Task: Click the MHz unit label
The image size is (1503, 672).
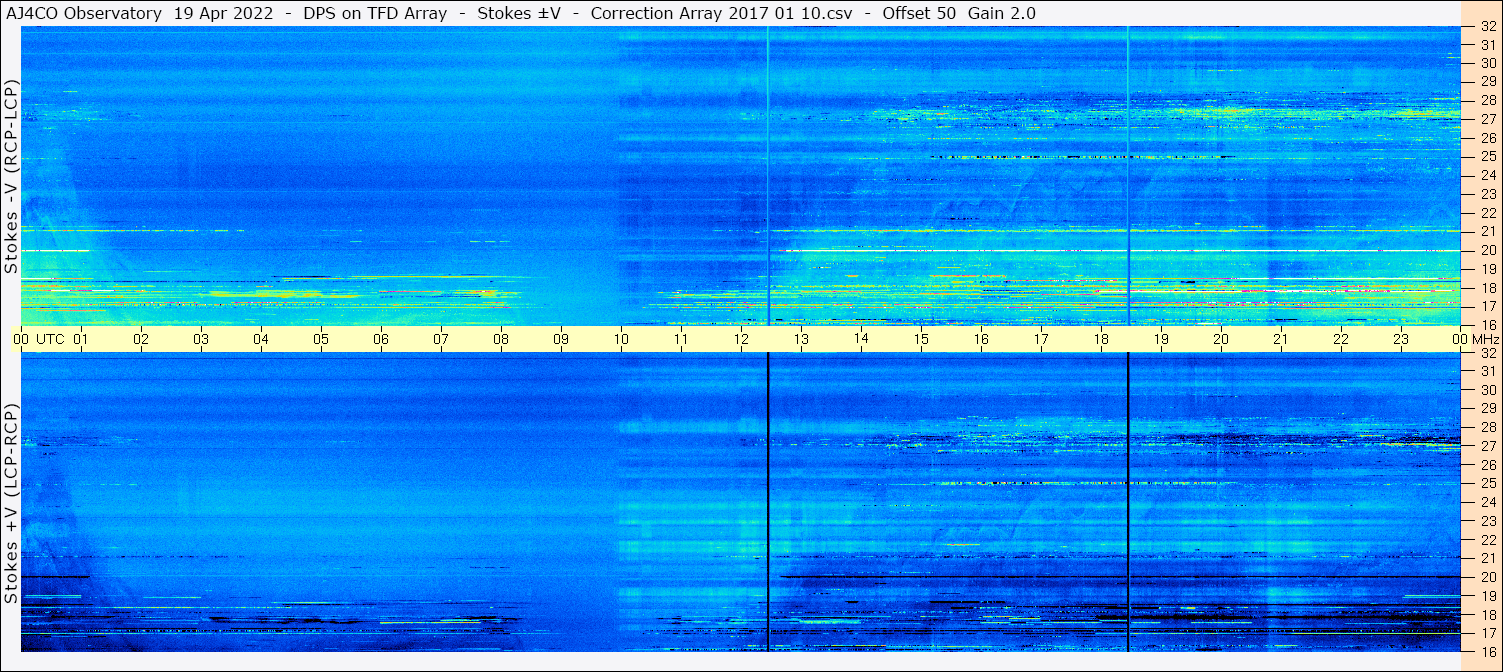Action: tap(1485, 339)
